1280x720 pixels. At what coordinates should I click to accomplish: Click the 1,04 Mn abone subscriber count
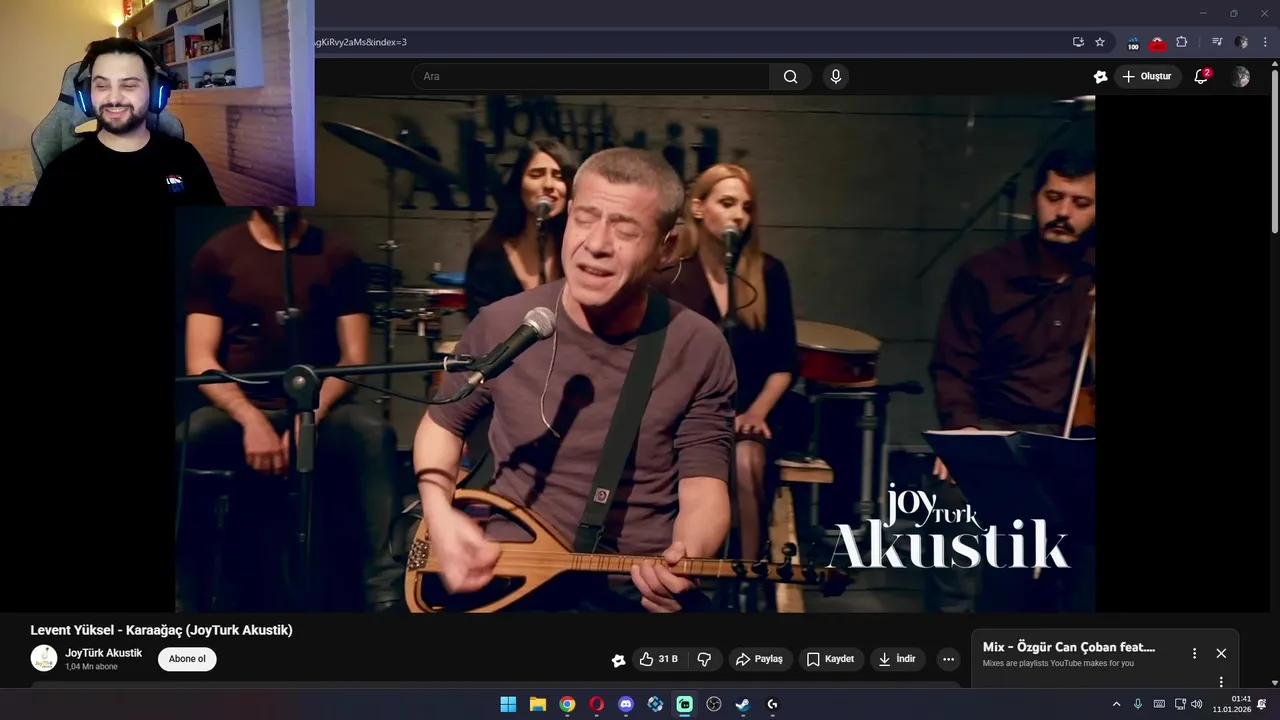click(x=92, y=667)
